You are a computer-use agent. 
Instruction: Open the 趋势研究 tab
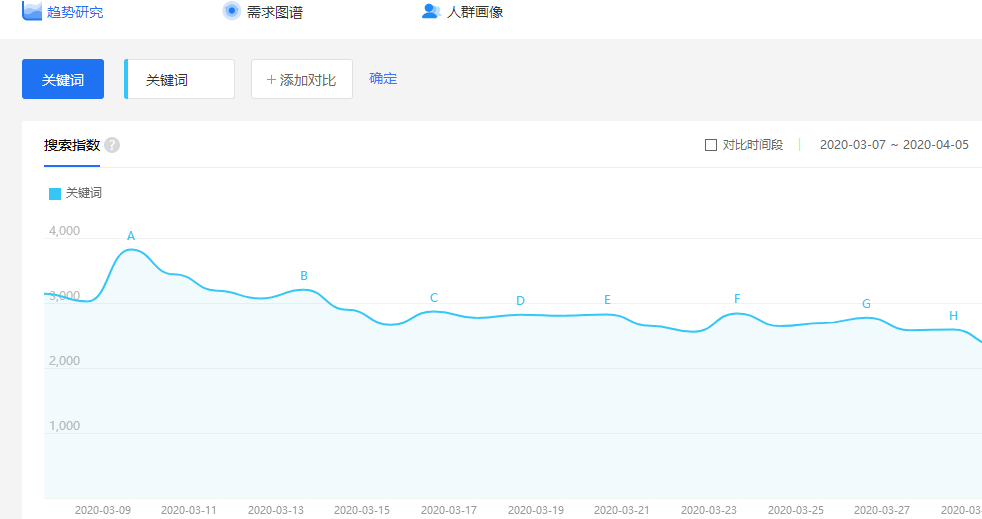tap(74, 12)
